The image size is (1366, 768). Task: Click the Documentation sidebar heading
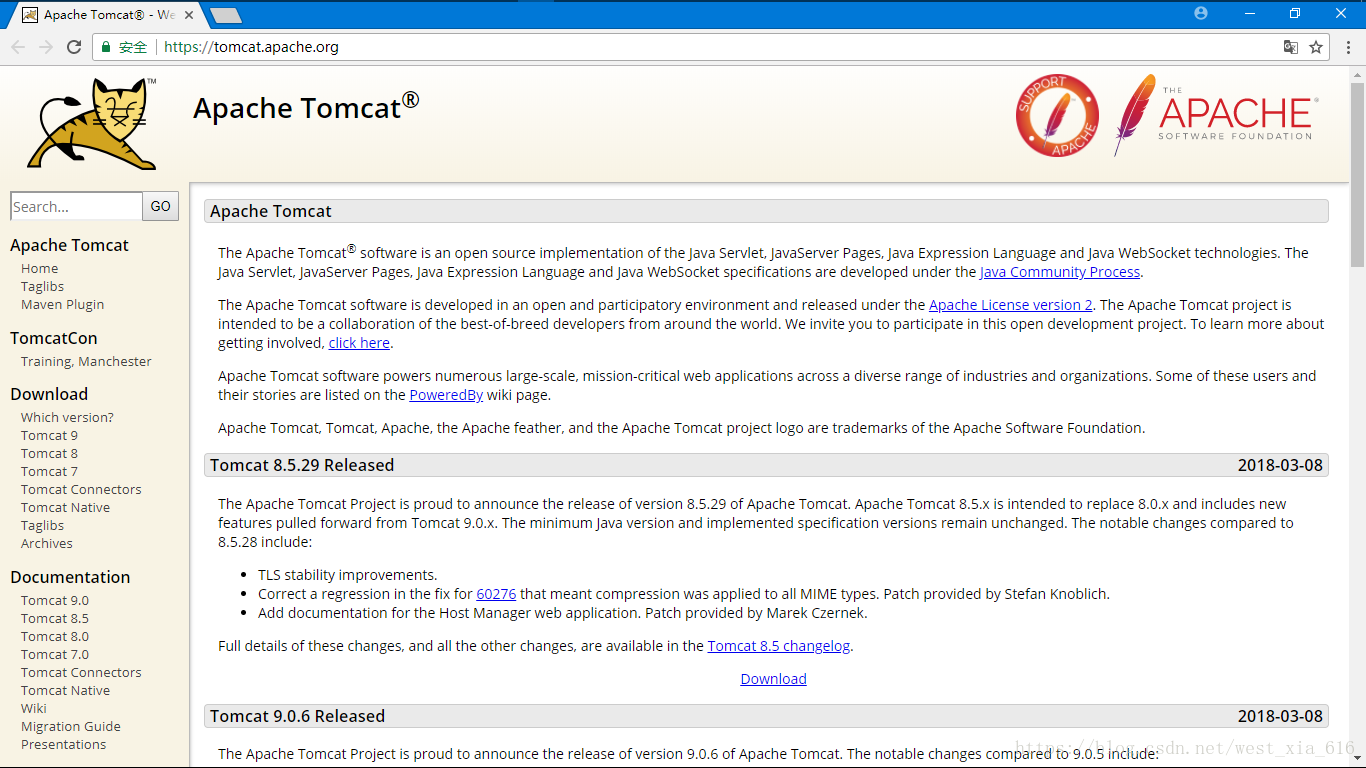pyautogui.click(x=70, y=577)
